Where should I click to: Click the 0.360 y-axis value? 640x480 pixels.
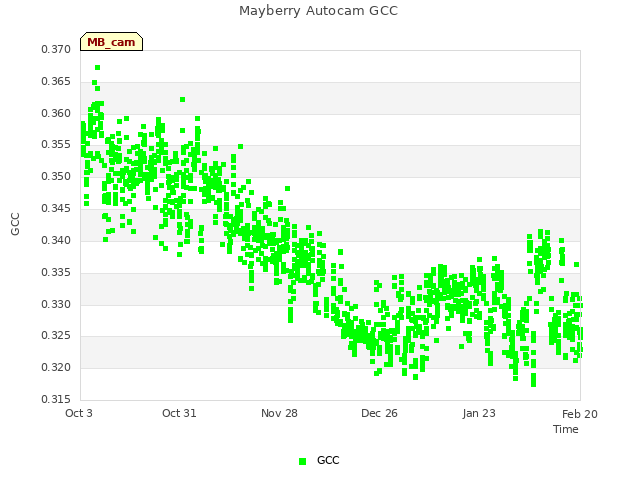pos(56,113)
